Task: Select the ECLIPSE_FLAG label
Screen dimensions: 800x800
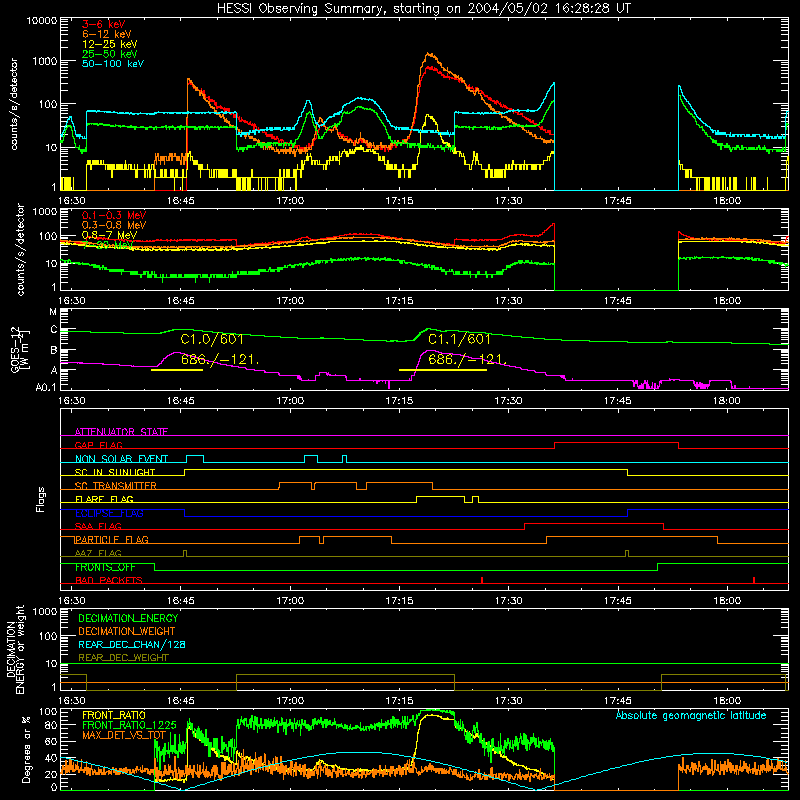Action: (109, 513)
